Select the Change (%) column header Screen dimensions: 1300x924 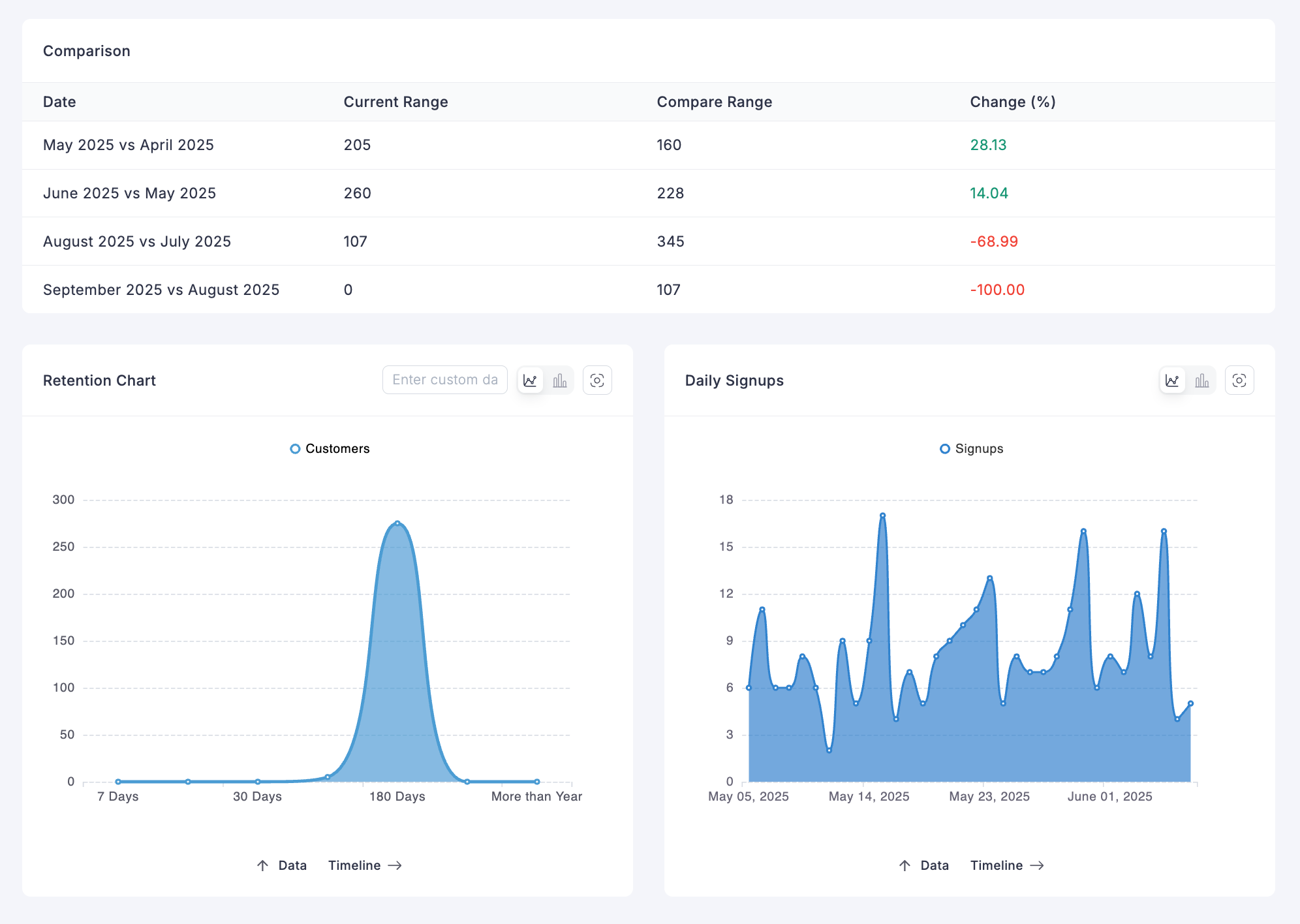point(1012,102)
